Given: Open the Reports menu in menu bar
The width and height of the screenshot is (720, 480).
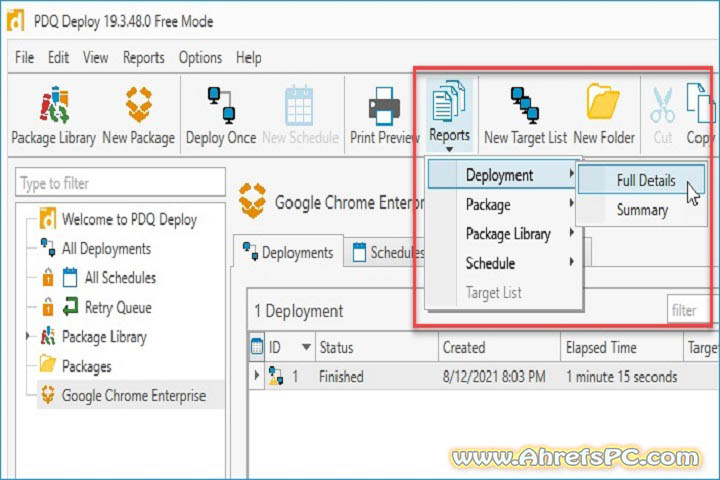Looking at the screenshot, I should (x=143, y=57).
